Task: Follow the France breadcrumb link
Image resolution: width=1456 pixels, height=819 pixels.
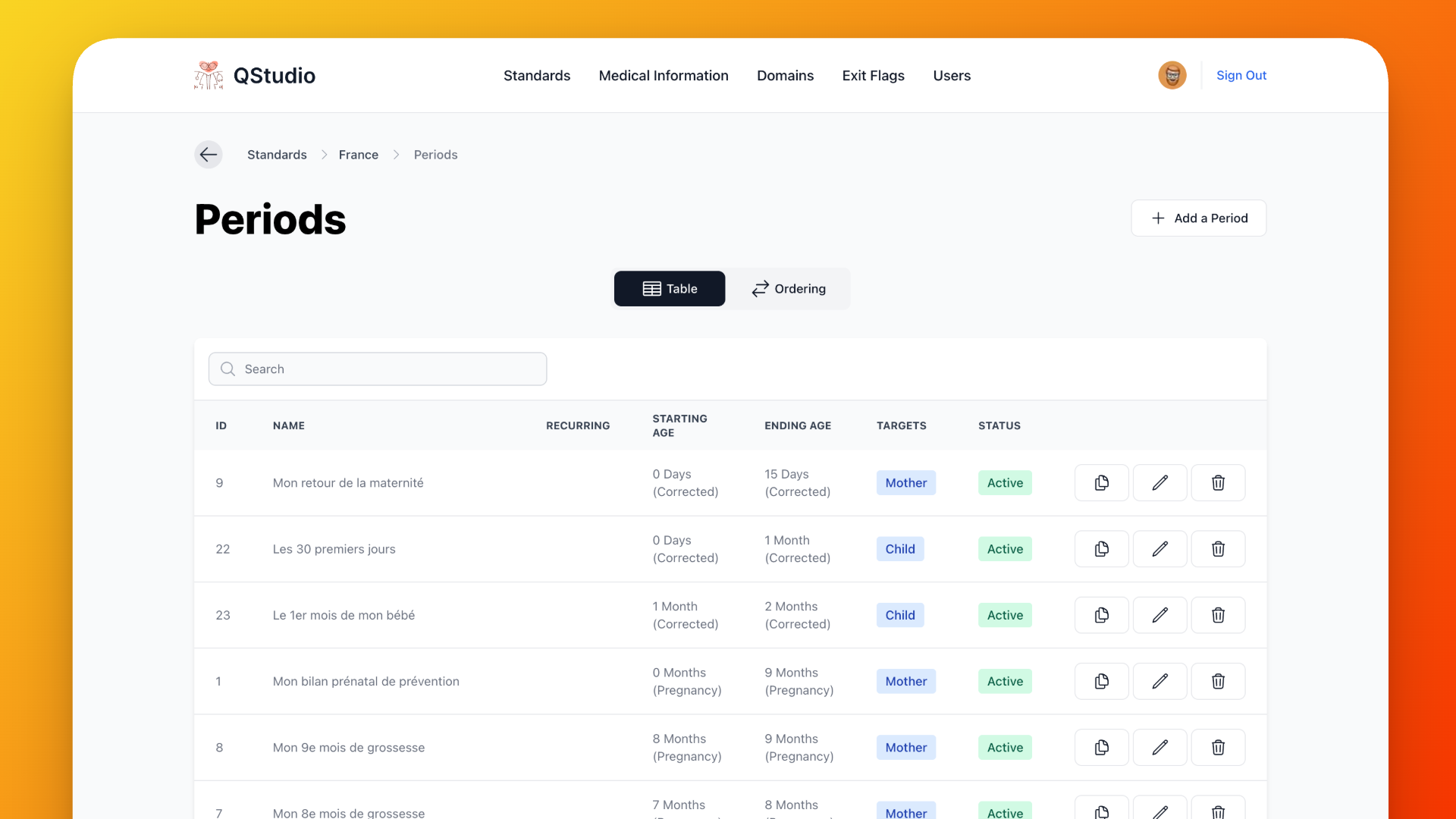Action: [x=359, y=155]
